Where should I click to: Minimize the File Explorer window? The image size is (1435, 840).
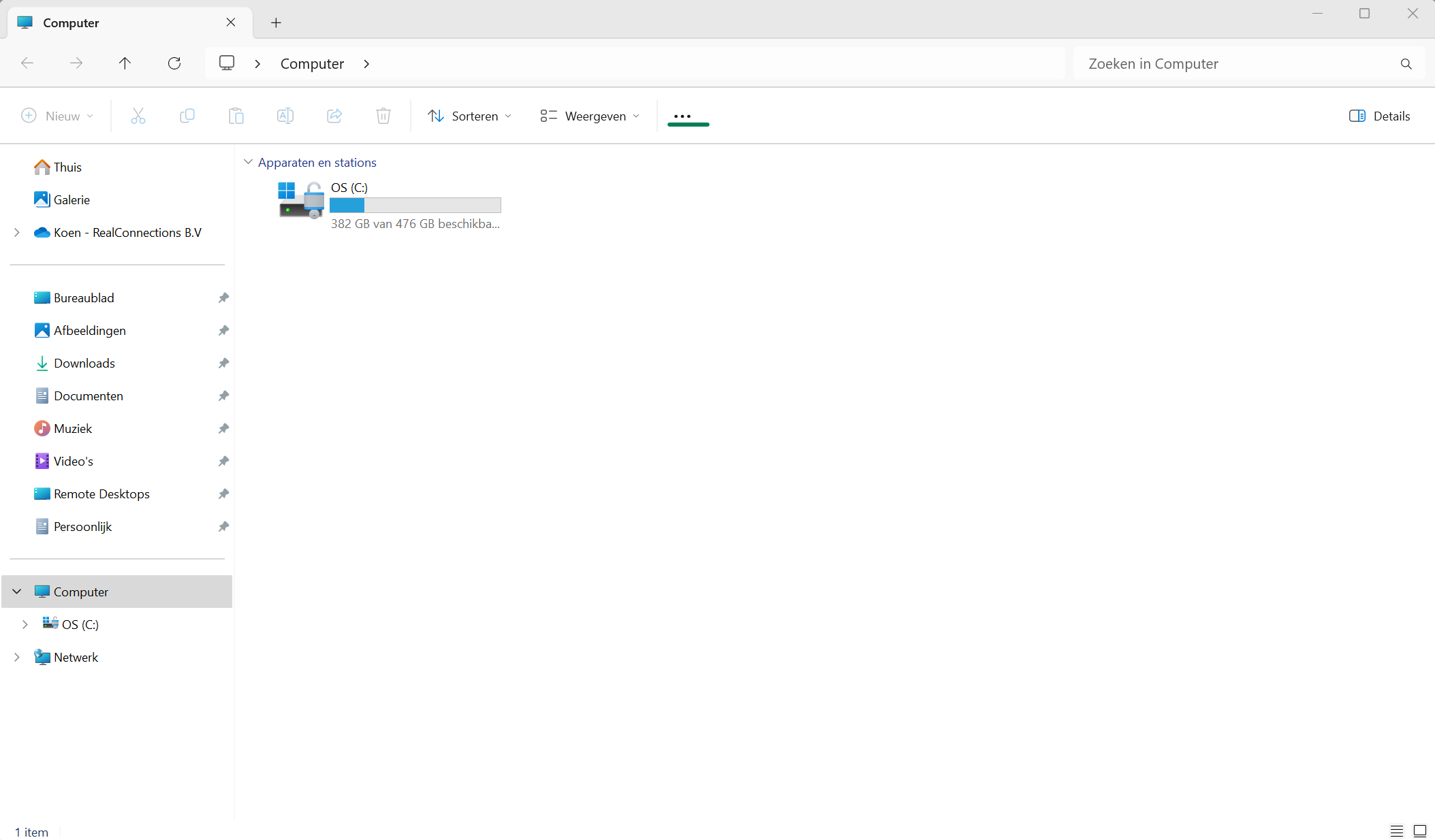[x=1317, y=14]
